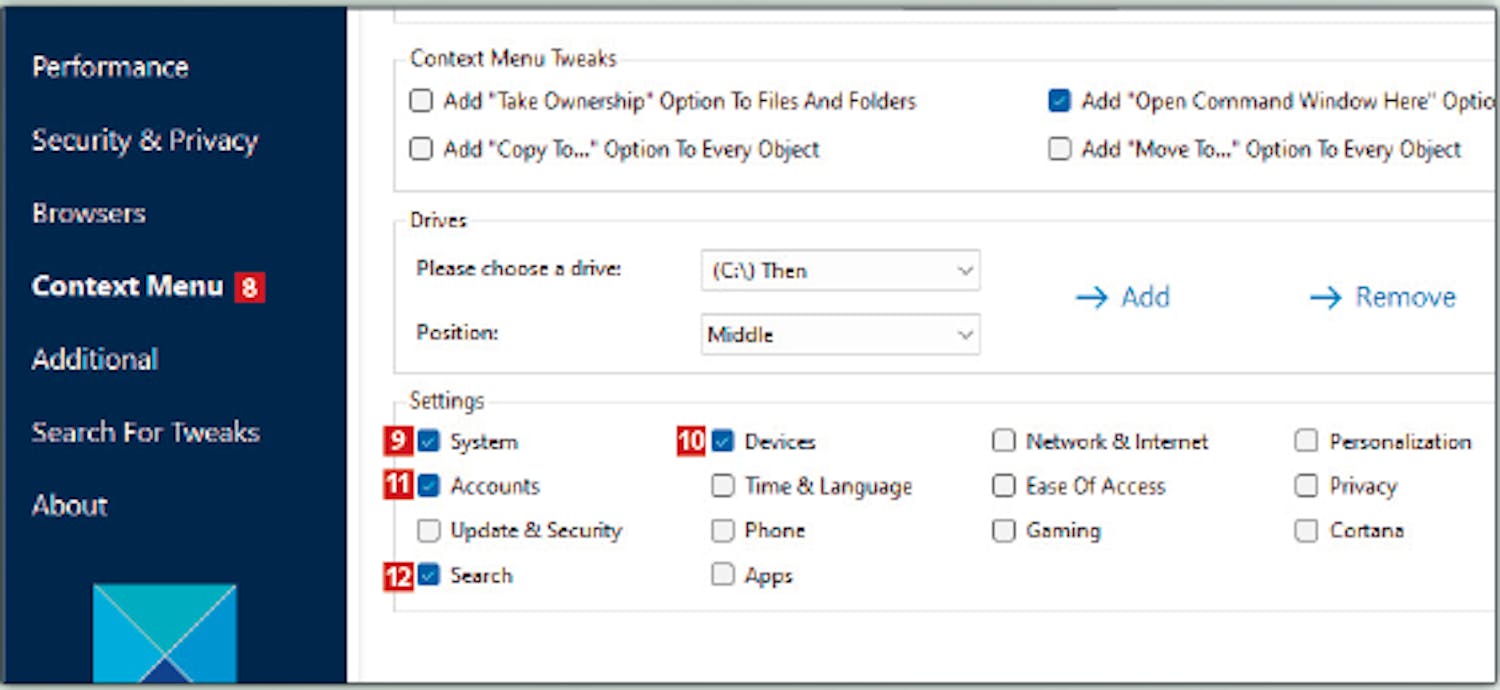Enable the Take Ownership option checkbox

tap(422, 101)
